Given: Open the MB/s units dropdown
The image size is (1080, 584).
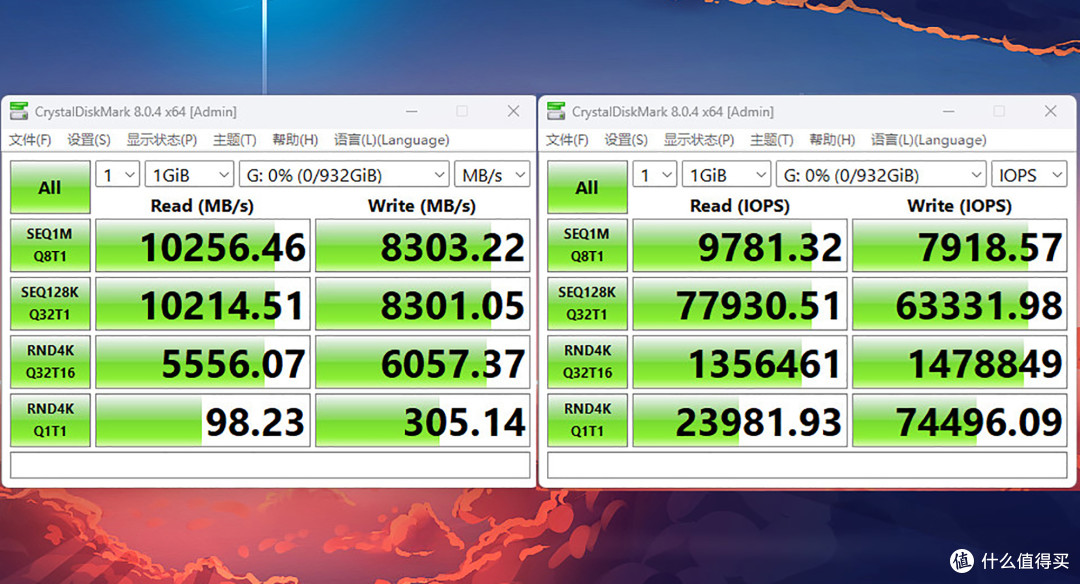Looking at the screenshot, I should tap(492, 174).
